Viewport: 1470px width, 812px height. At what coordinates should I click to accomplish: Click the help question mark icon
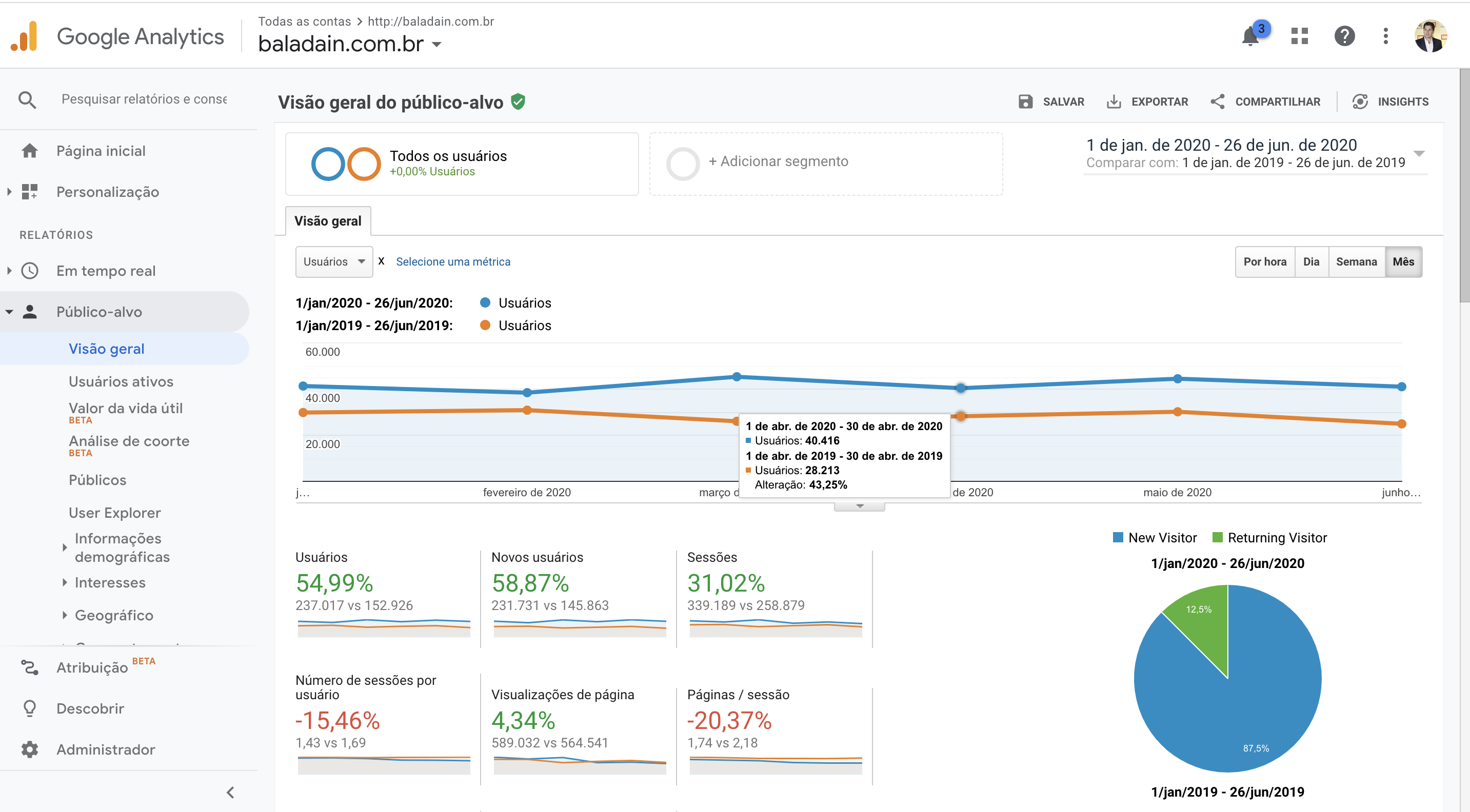(1344, 36)
